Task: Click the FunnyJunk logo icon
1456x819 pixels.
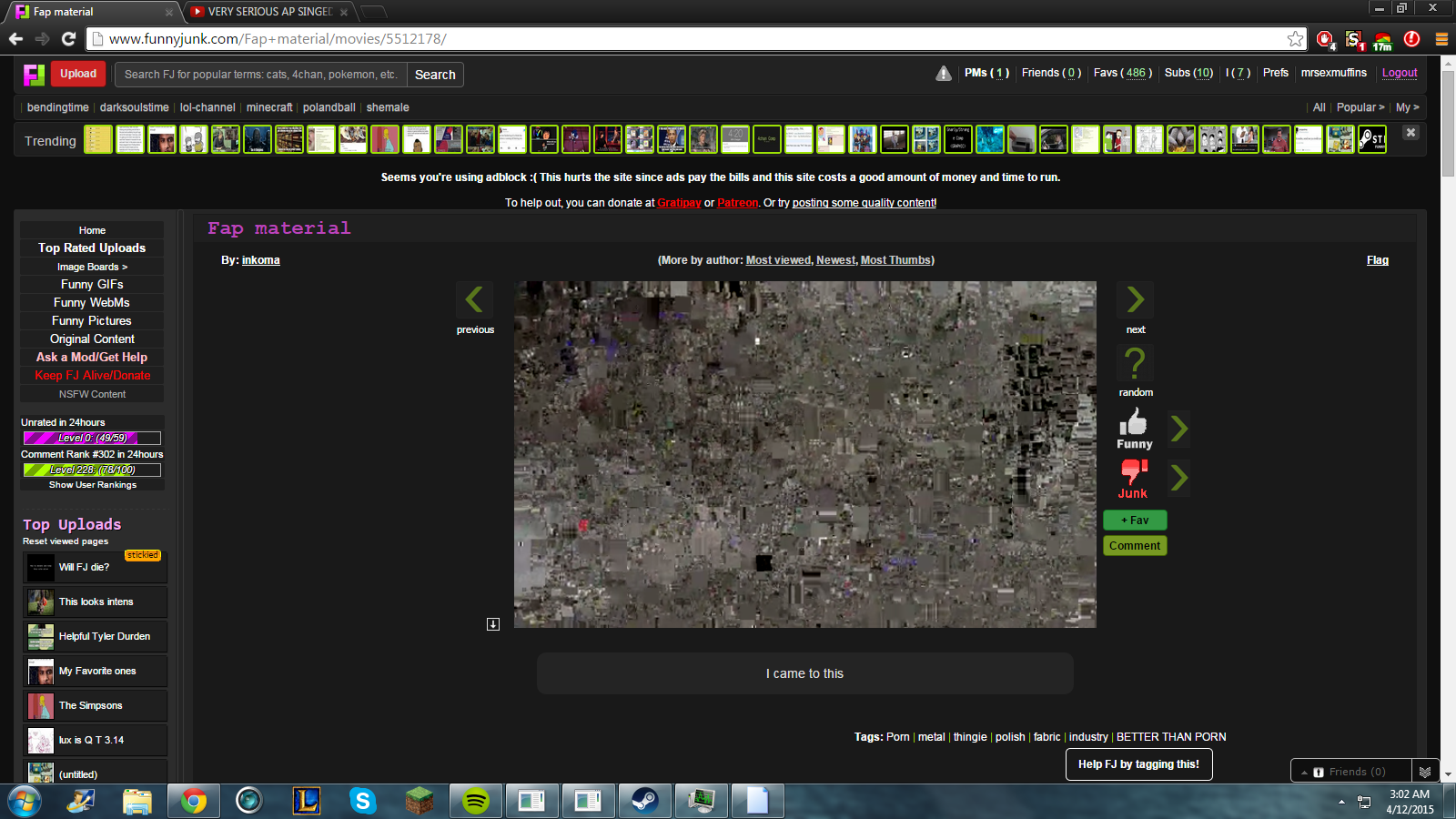Action: [x=34, y=75]
